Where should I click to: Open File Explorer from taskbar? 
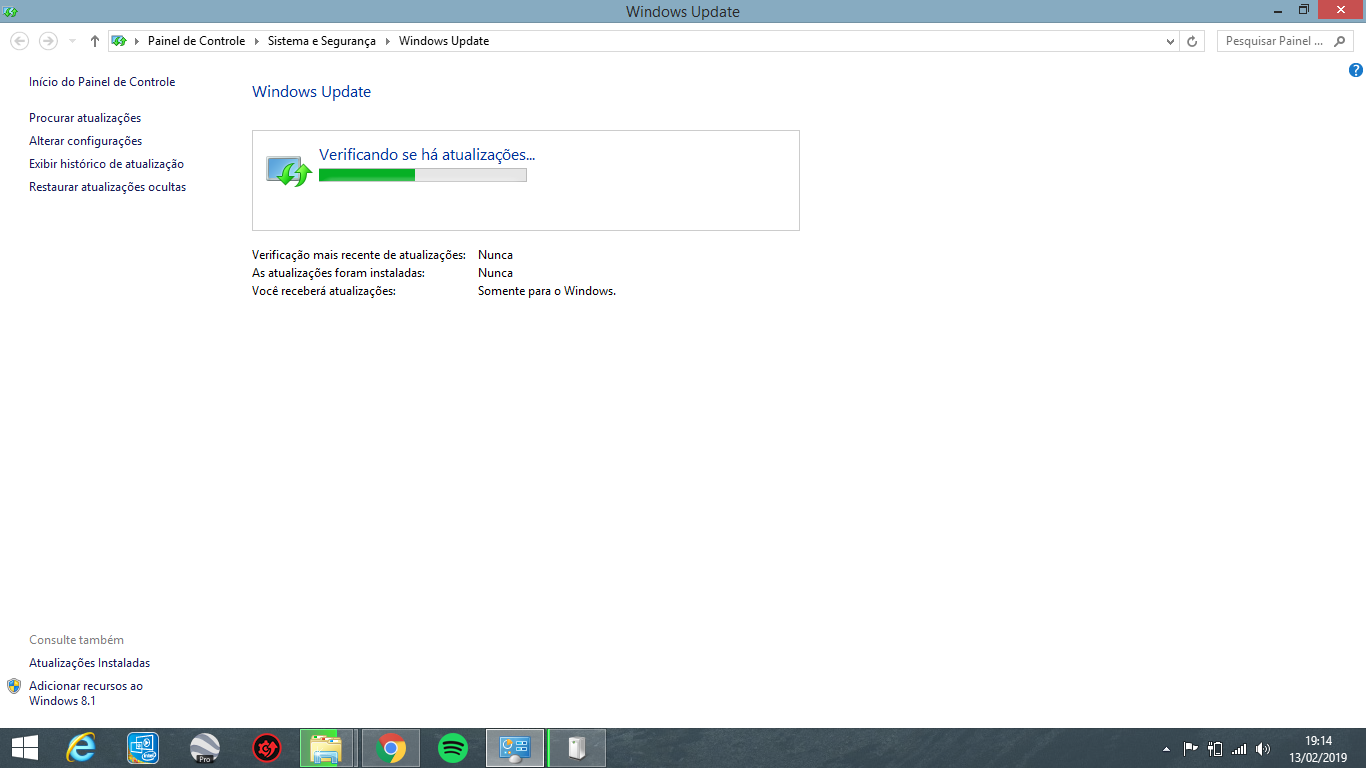pyautogui.click(x=327, y=748)
